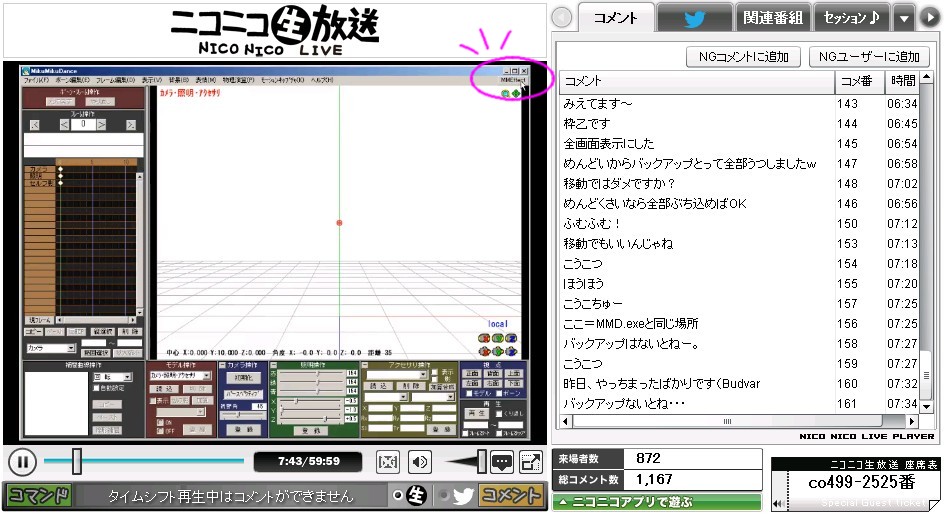This screenshot has width=944, height=514.
Task: Open the 回転 dropdown in interpolation panel
Action: [x=113, y=377]
